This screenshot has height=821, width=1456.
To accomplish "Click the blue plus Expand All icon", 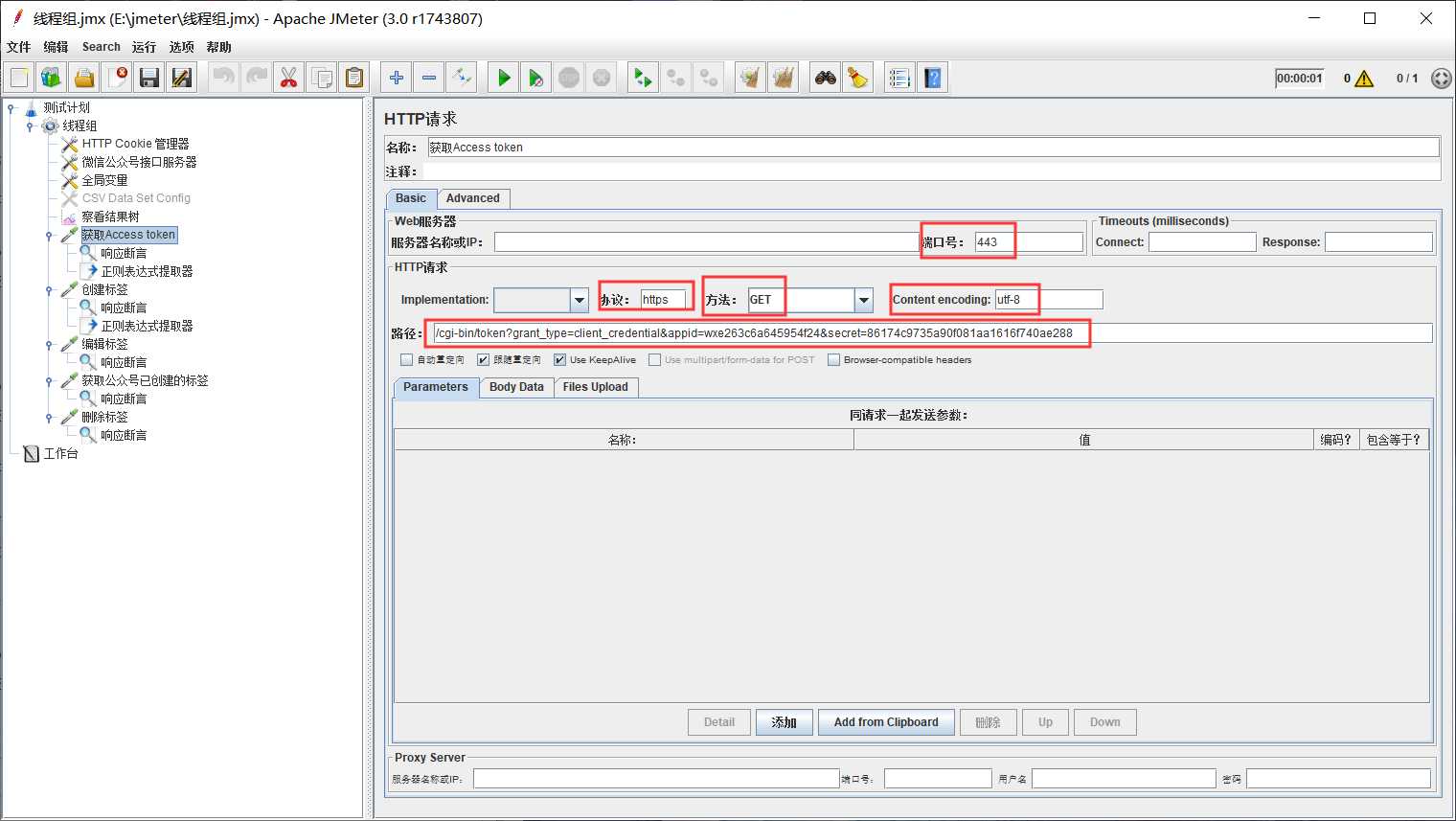I will pos(396,79).
